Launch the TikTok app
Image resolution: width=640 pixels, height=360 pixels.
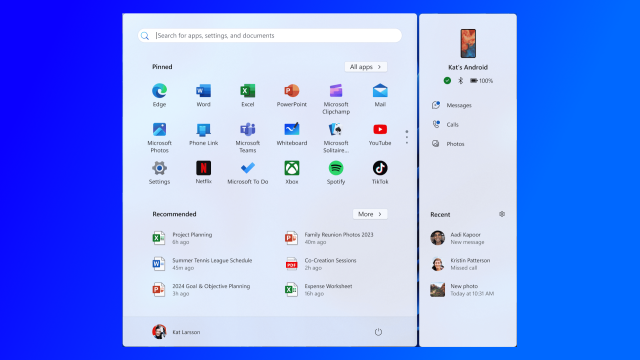(380, 173)
